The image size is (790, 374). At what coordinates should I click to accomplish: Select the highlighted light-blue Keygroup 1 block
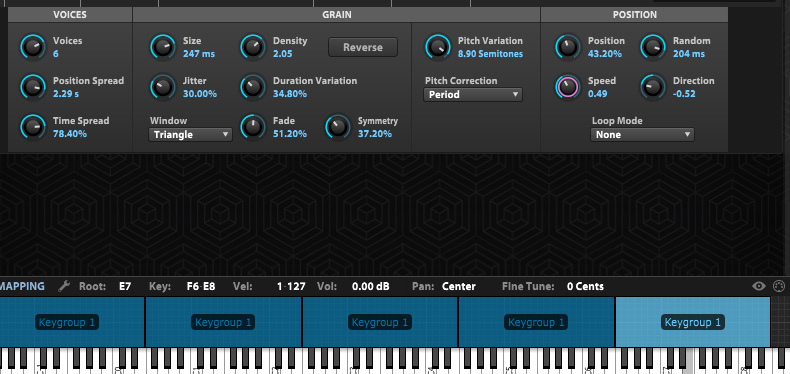[x=693, y=322]
